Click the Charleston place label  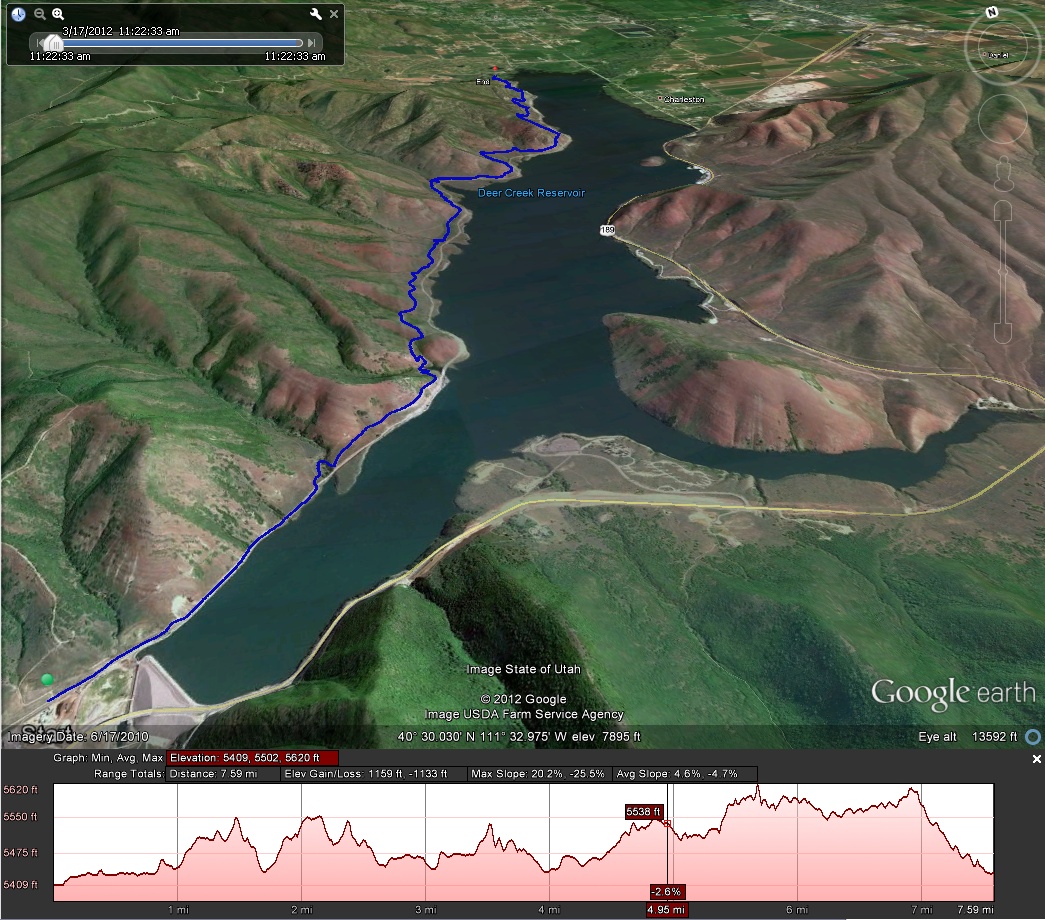click(x=684, y=99)
